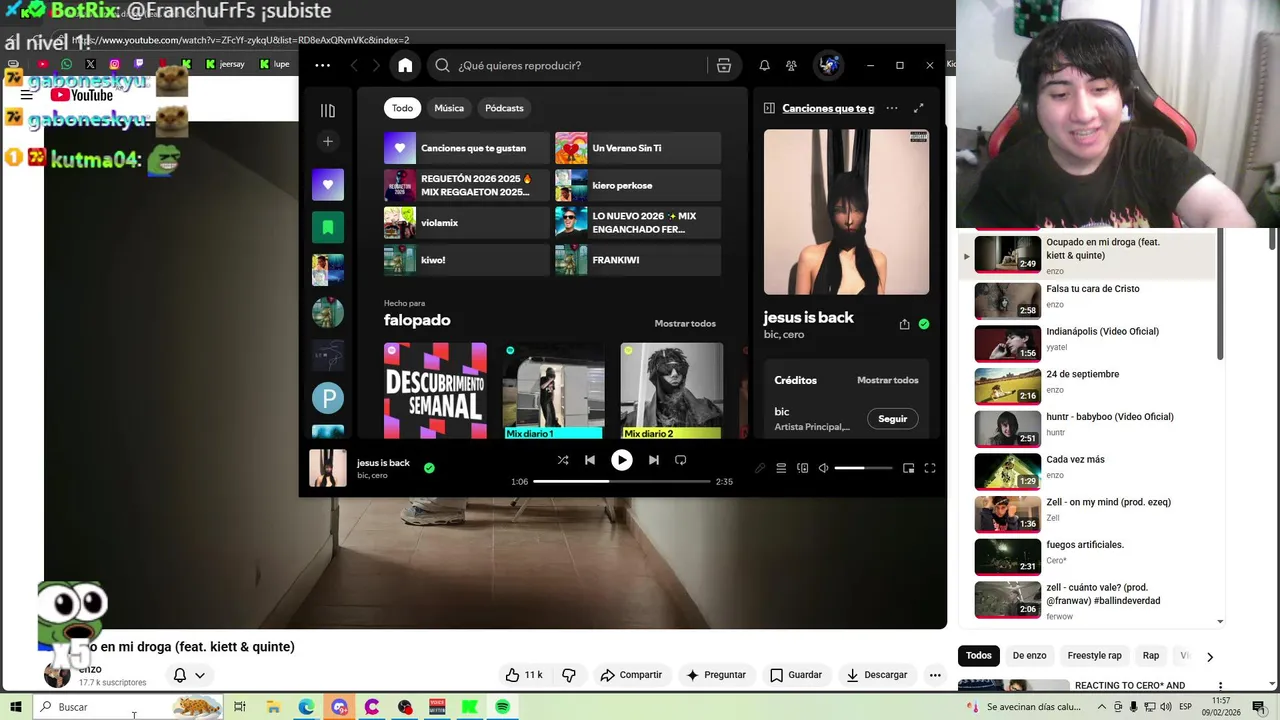The width and height of the screenshot is (1280, 720).
Task: Open FRANKIWI playlist shortcut
Action: pos(638,259)
